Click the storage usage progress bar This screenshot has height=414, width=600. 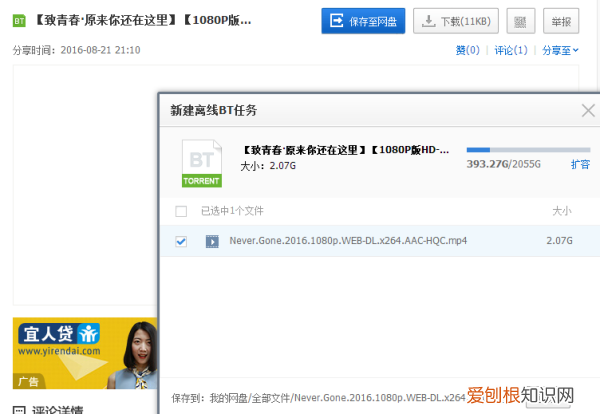pos(528,150)
